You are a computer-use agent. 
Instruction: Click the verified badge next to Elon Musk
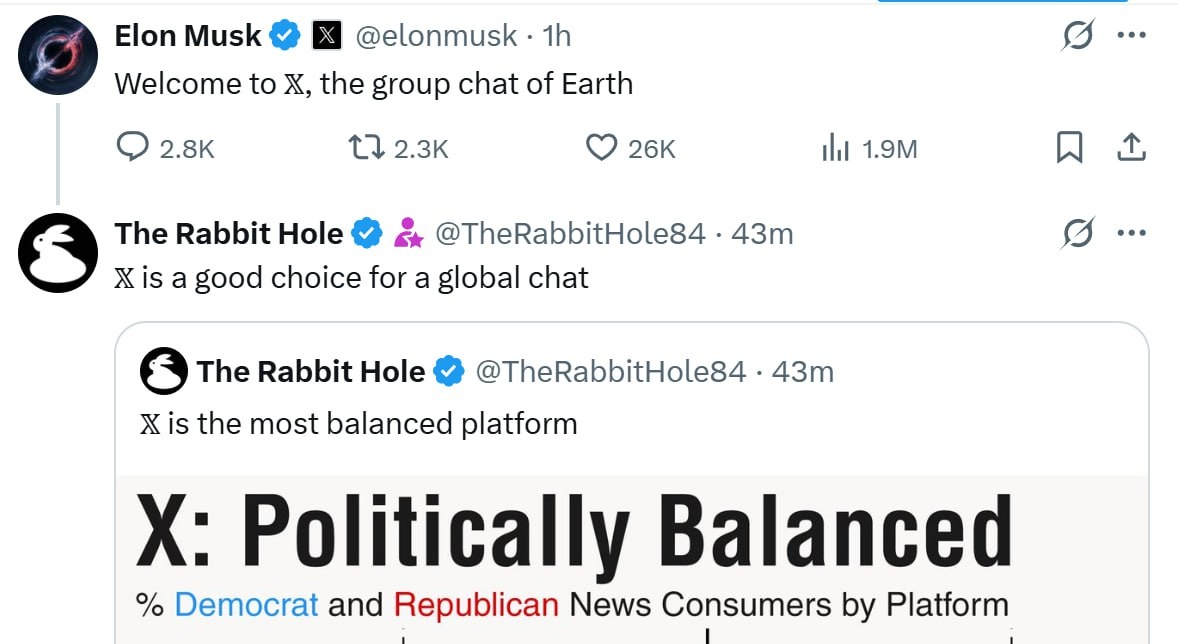285,34
